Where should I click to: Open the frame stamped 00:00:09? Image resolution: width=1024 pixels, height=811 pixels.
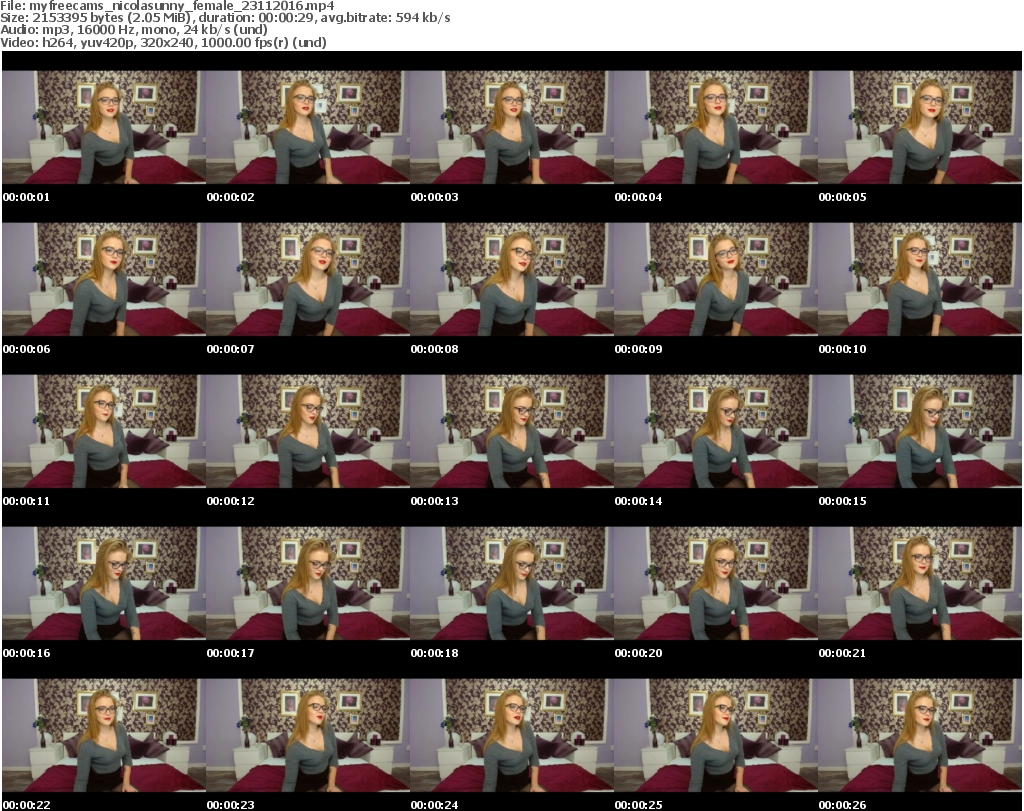point(716,279)
